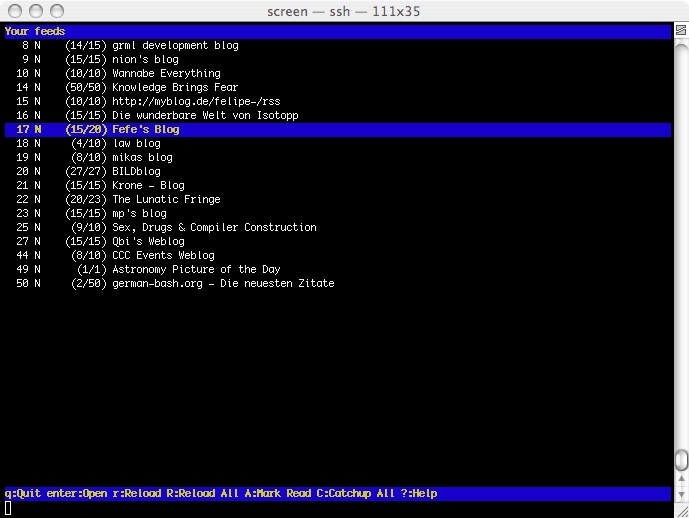Click the minimize window button
The width and height of the screenshot is (689, 518).
36,11
